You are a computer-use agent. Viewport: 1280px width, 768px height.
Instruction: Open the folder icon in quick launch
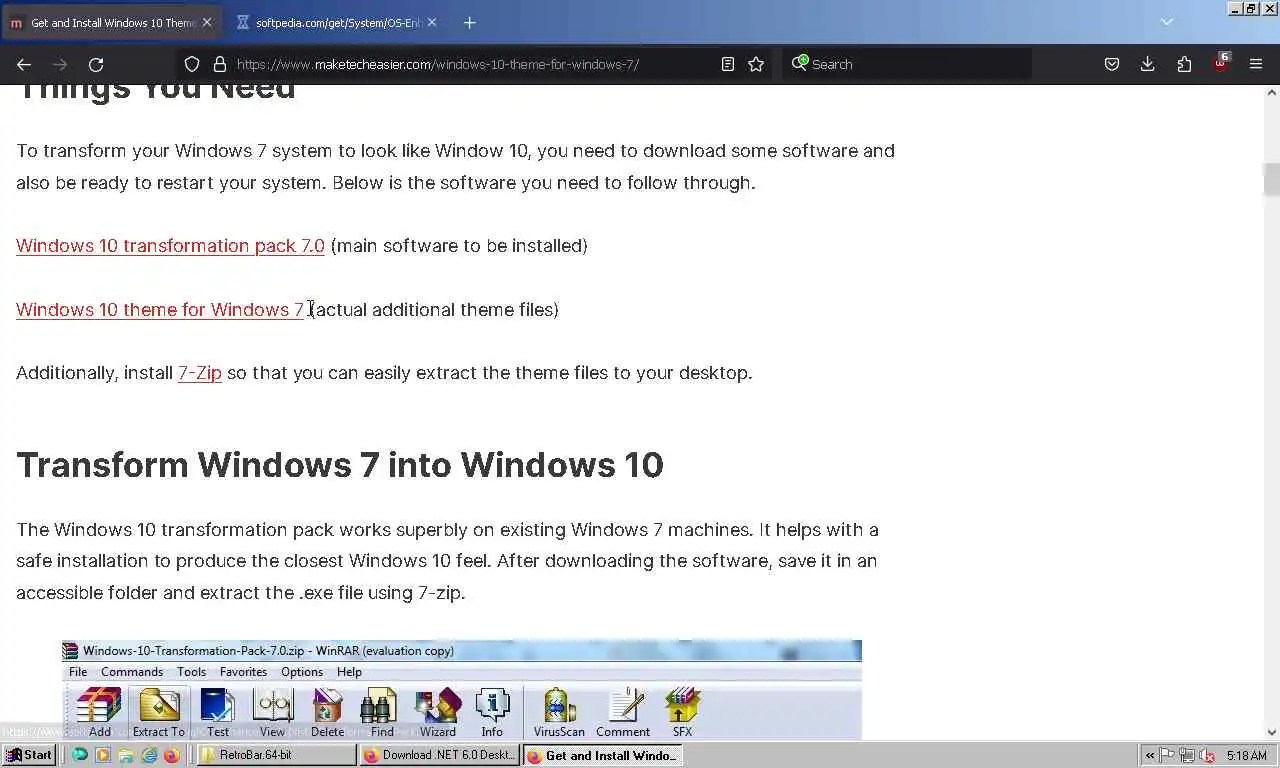click(125, 755)
